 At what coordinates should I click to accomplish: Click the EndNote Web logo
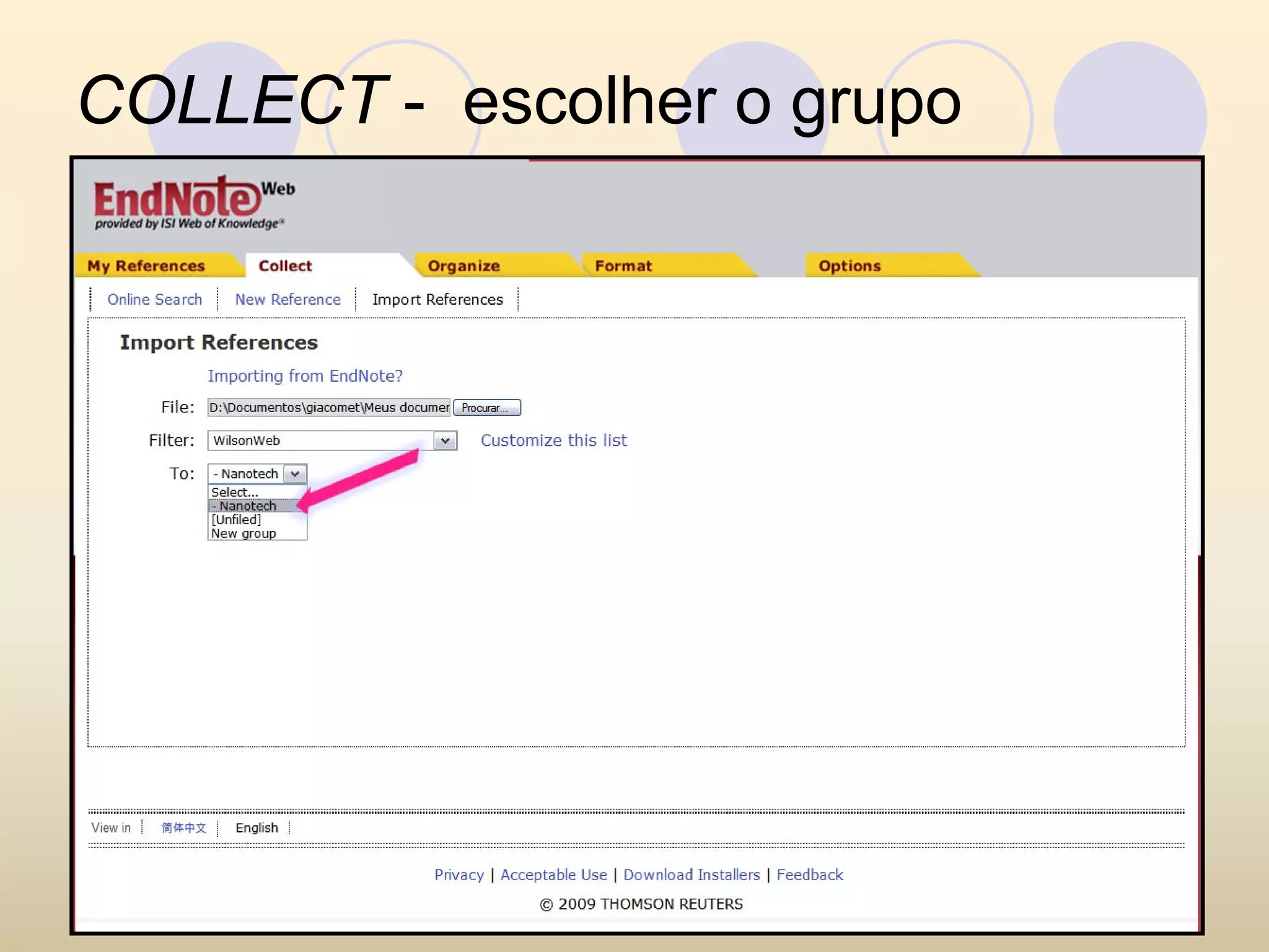194,203
